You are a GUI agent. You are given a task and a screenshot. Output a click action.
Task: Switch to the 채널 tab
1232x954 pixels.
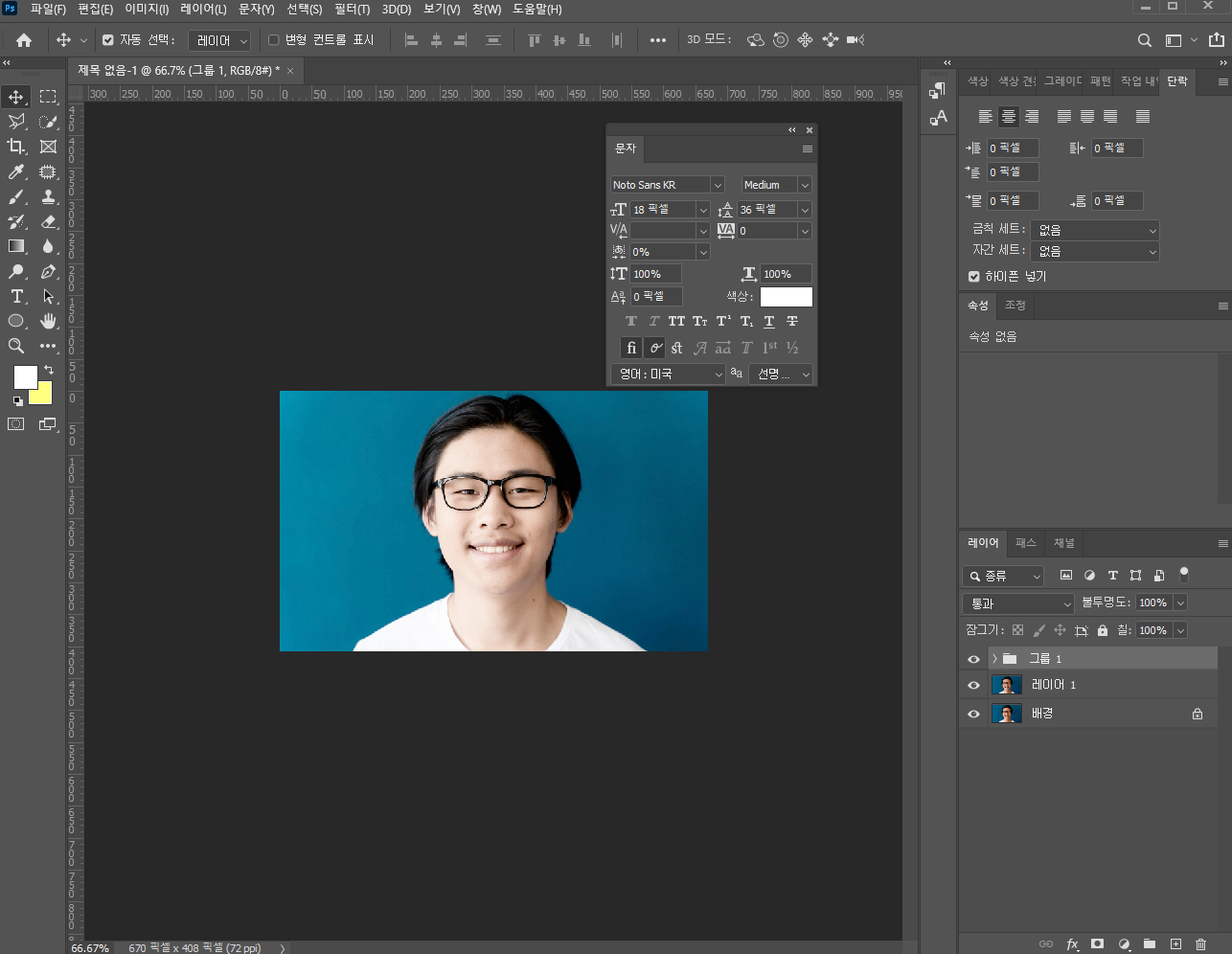point(1064,543)
